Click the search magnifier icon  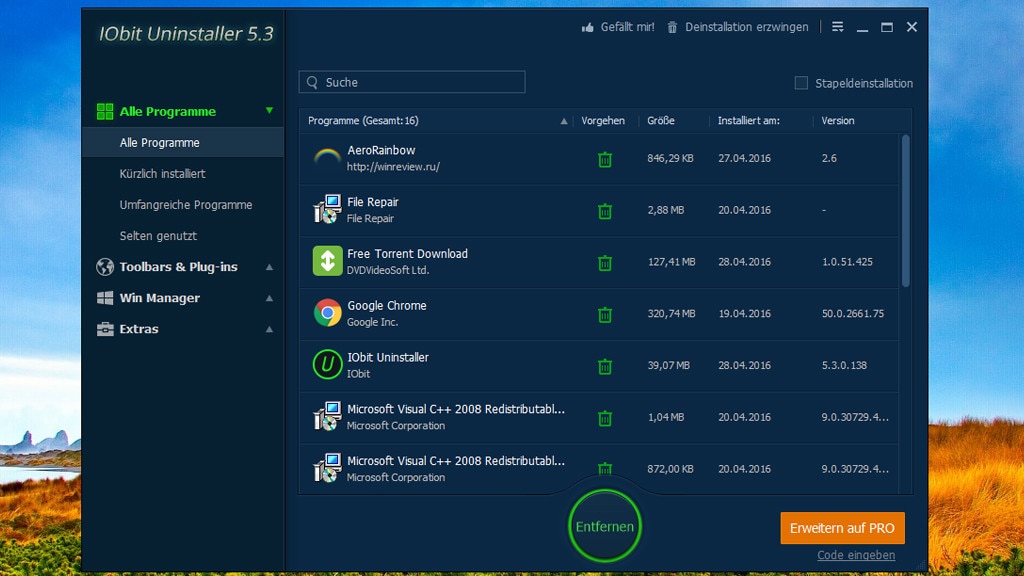pos(312,82)
